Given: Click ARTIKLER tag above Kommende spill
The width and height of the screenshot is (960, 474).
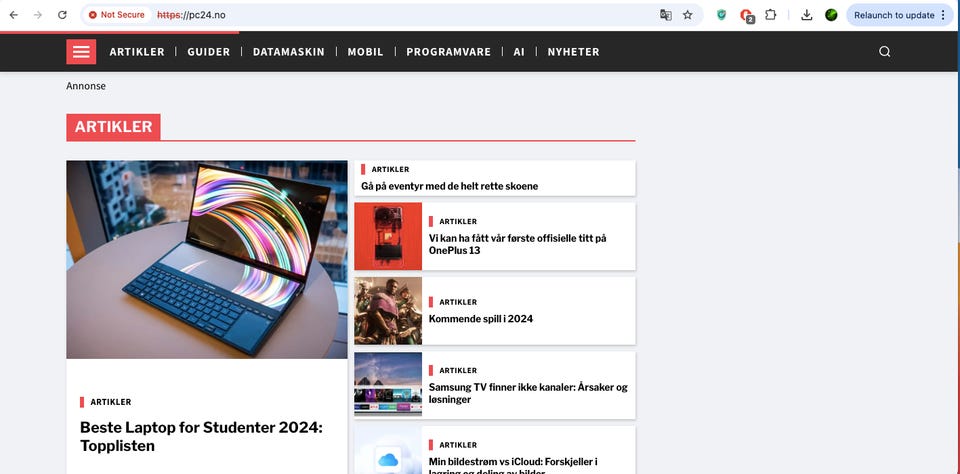Looking at the screenshot, I should click(x=458, y=302).
